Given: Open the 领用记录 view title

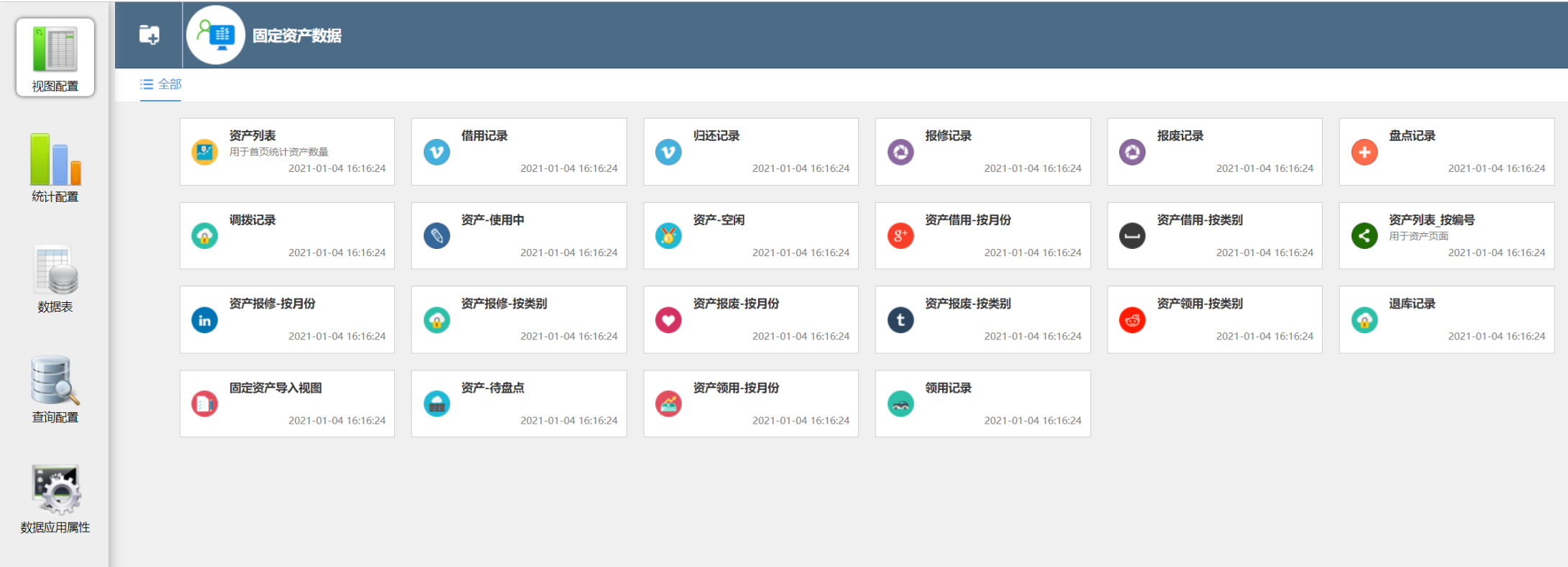Looking at the screenshot, I should click(x=948, y=388).
